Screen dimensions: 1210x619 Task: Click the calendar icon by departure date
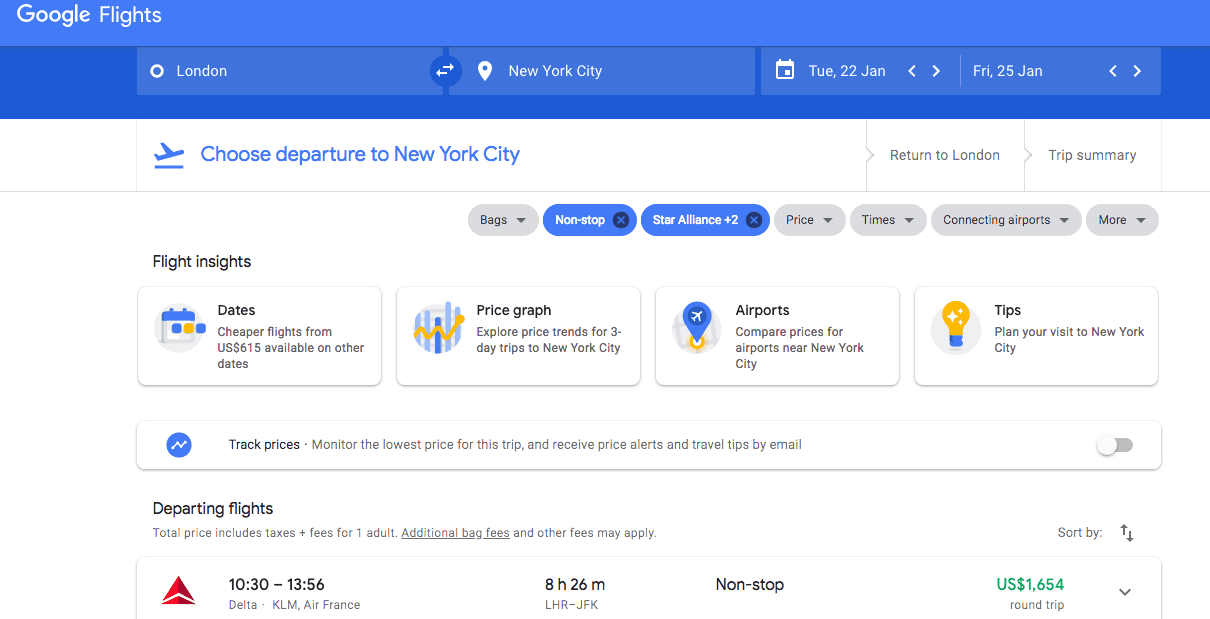point(785,71)
